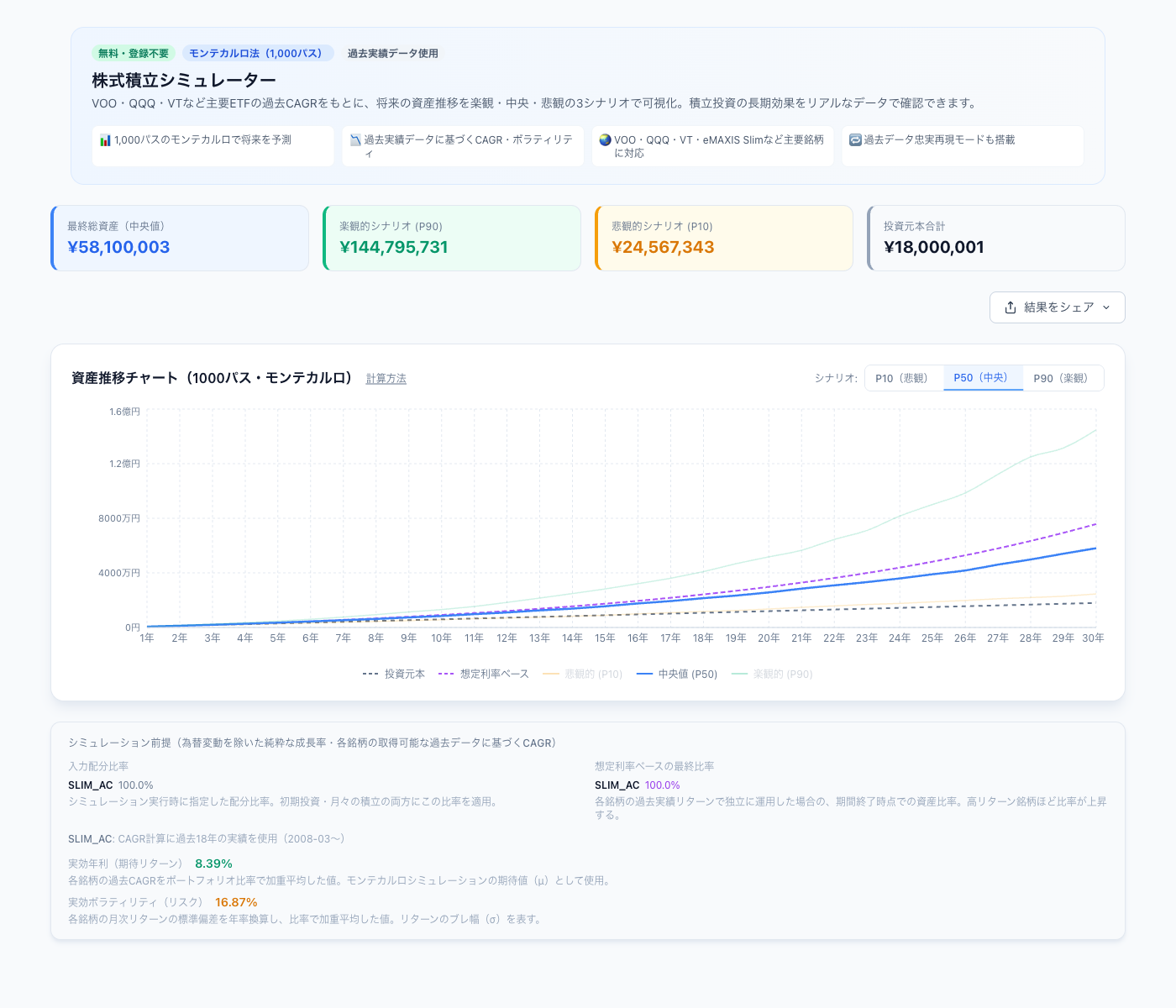Click the 16.87% volatility value
The width and height of the screenshot is (1176, 1008).
236,902
